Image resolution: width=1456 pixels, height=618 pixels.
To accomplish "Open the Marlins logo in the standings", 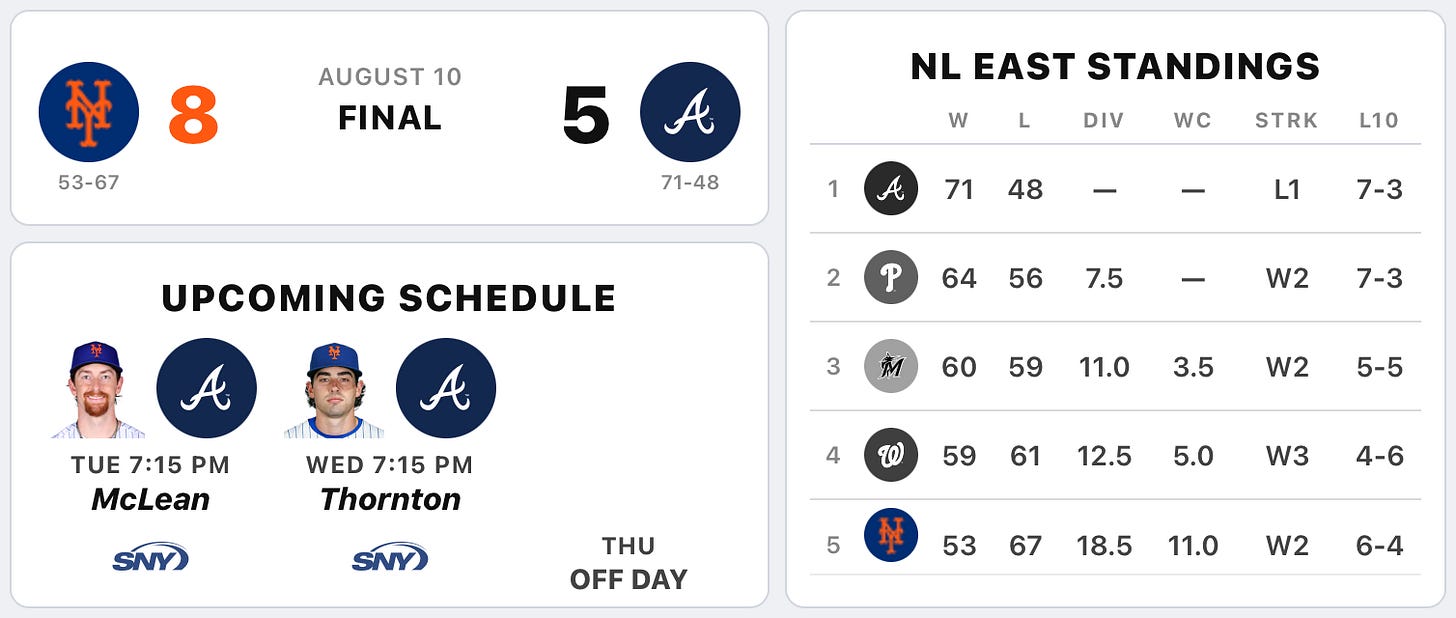I will pos(891,366).
